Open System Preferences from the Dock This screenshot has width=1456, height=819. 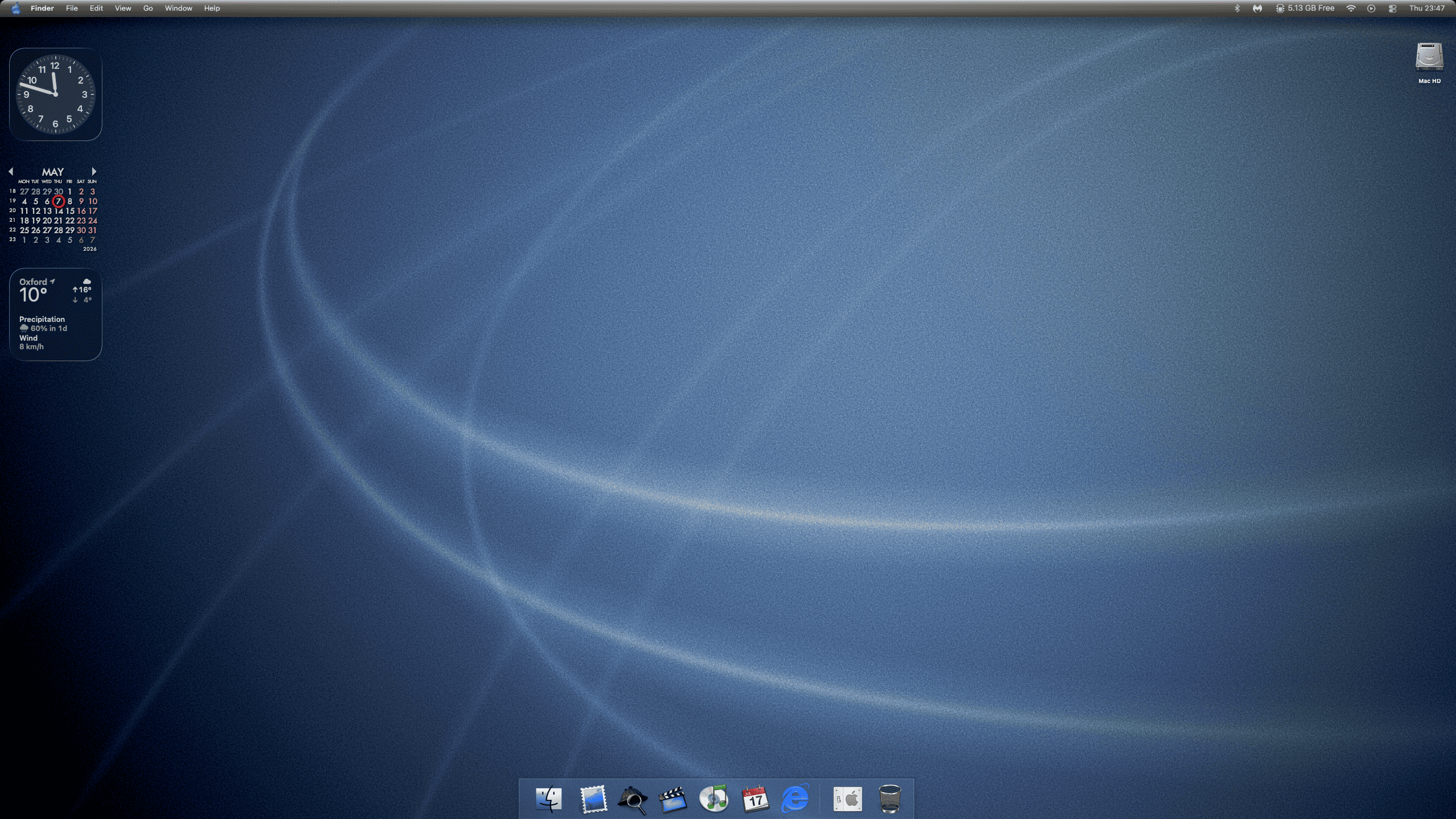click(847, 799)
